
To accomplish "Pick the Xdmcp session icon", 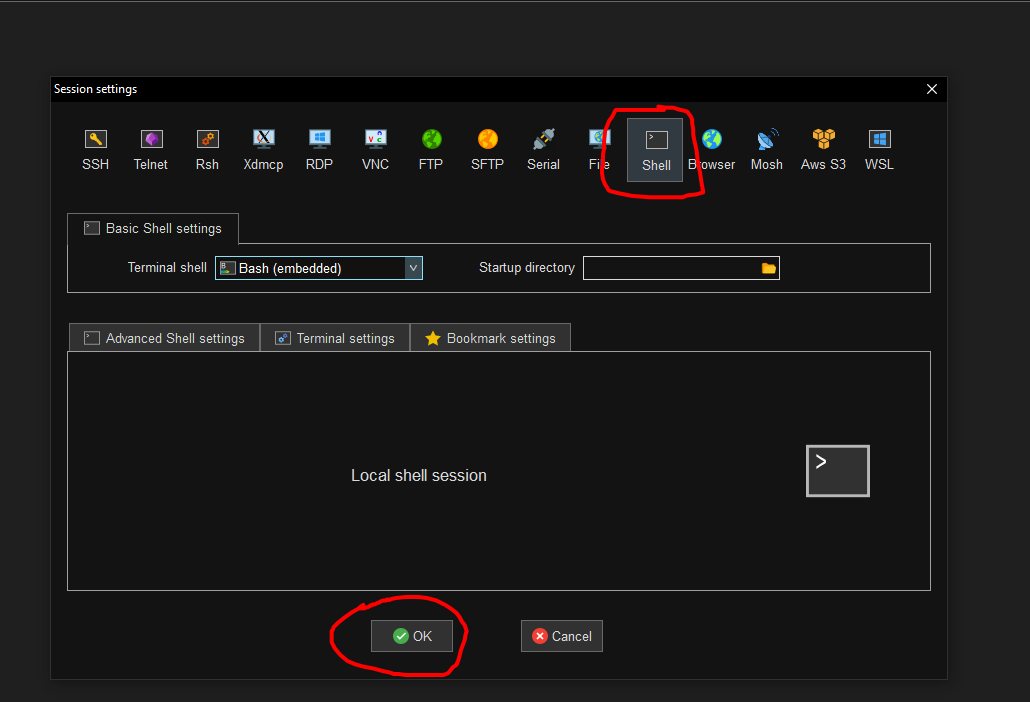I will (x=263, y=149).
